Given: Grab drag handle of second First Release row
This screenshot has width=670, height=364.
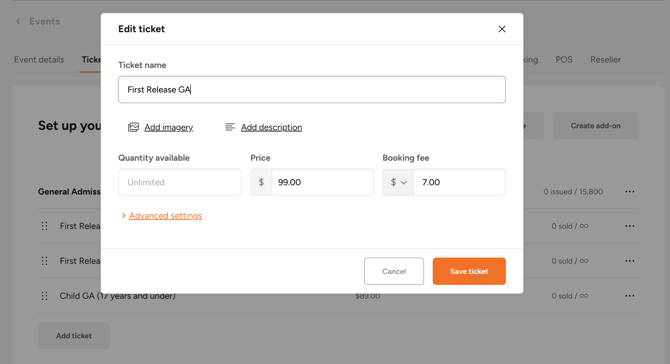Looking at the screenshot, I should click(x=44, y=261).
